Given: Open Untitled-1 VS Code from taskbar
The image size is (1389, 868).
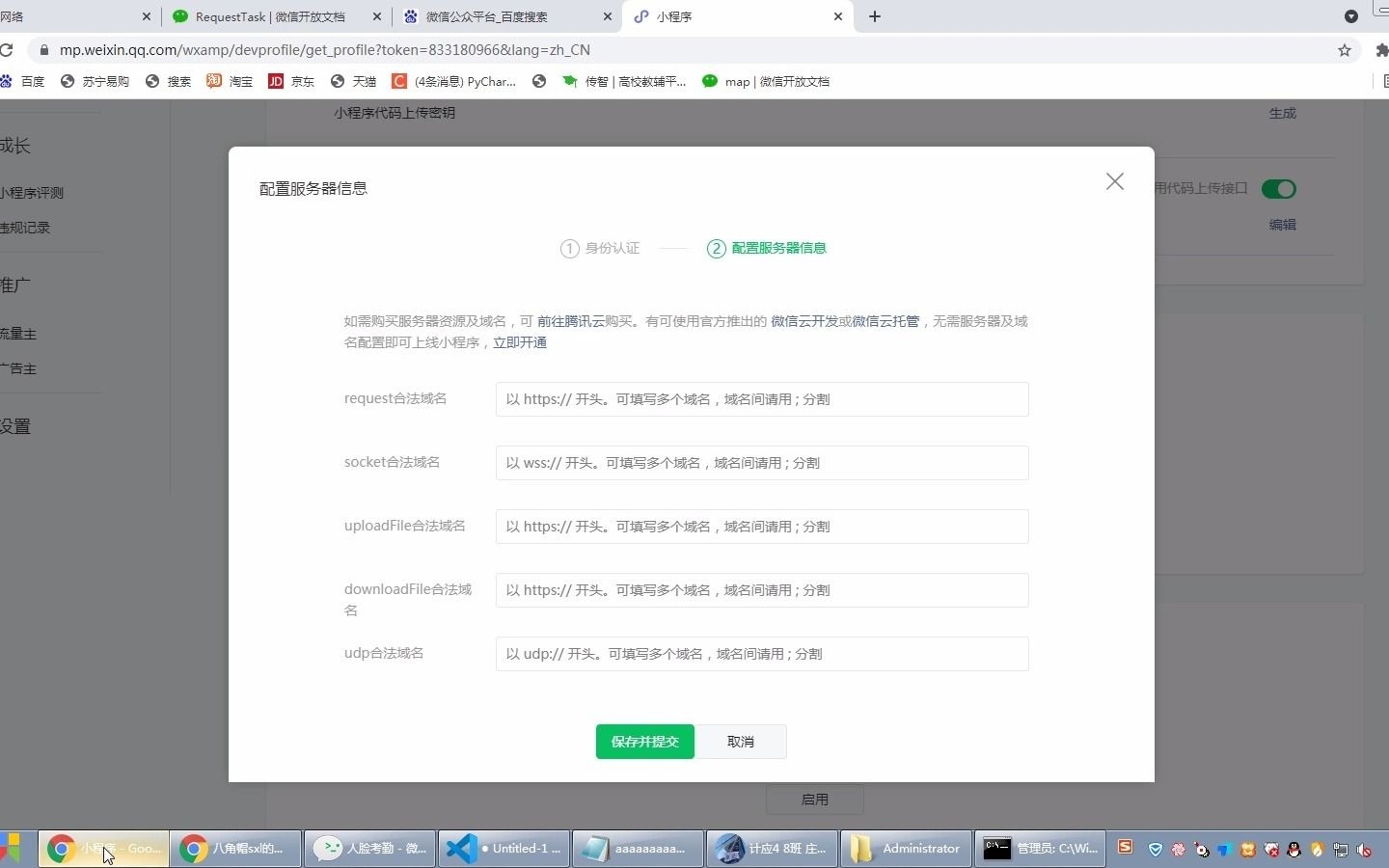Looking at the screenshot, I should click(x=504, y=849).
